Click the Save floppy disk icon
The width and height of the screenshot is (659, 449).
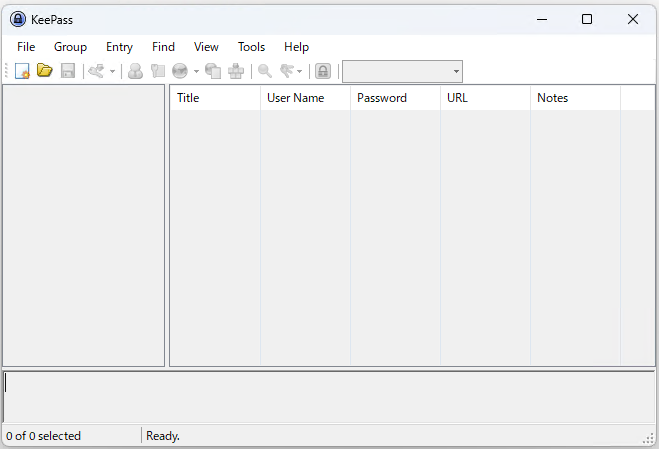coord(68,71)
